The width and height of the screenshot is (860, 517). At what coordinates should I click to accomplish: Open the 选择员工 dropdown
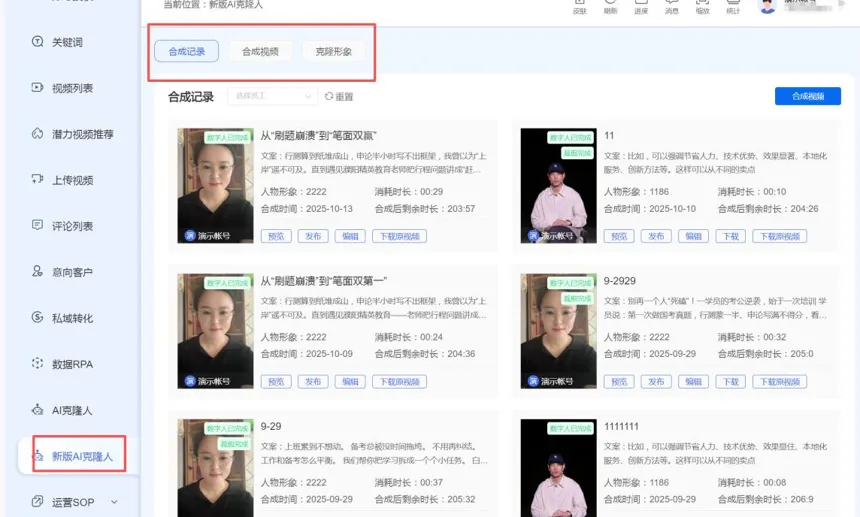pyautogui.click(x=273, y=96)
